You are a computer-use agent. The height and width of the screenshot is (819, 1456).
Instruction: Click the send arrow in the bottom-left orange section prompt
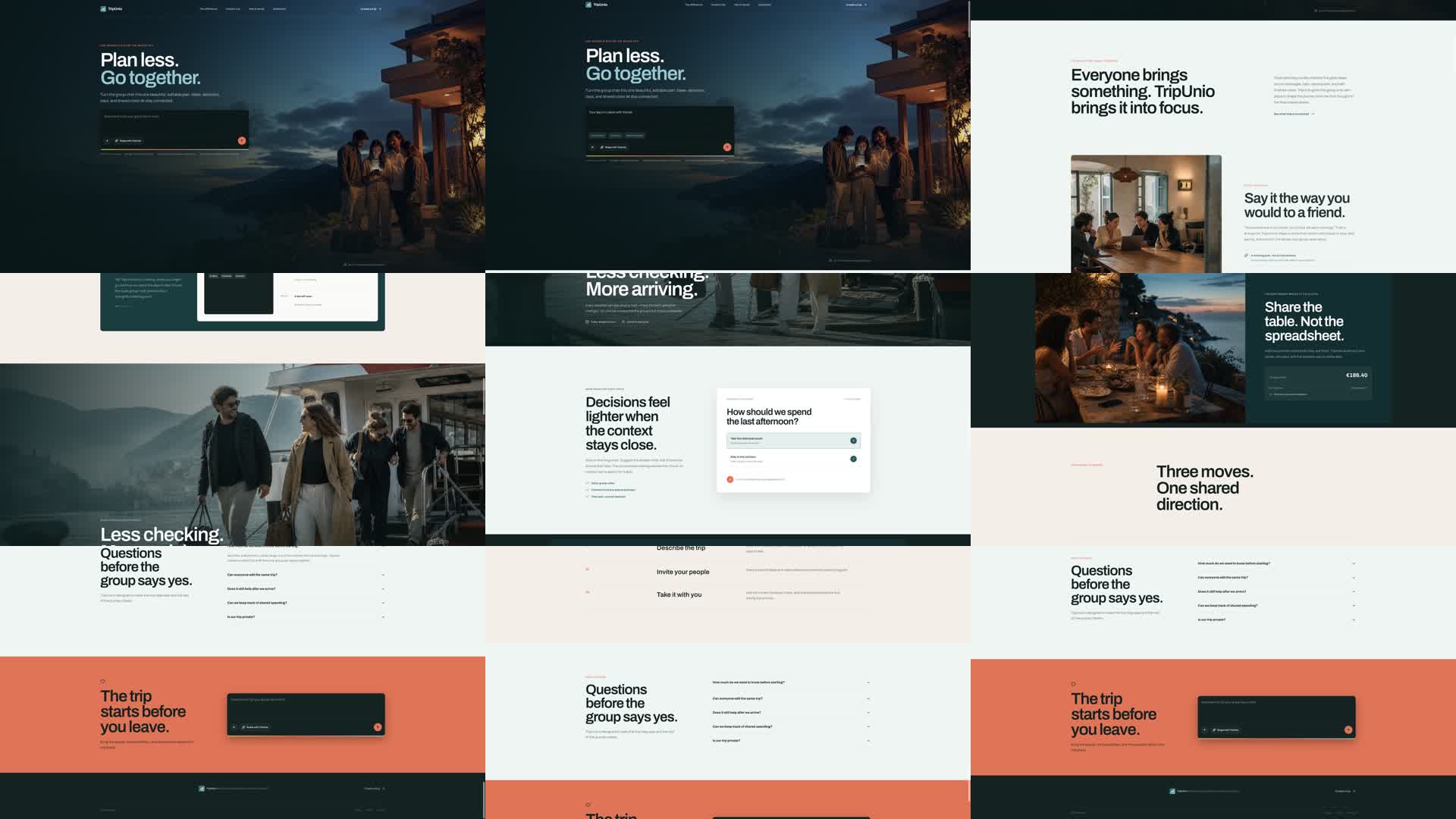click(x=378, y=727)
